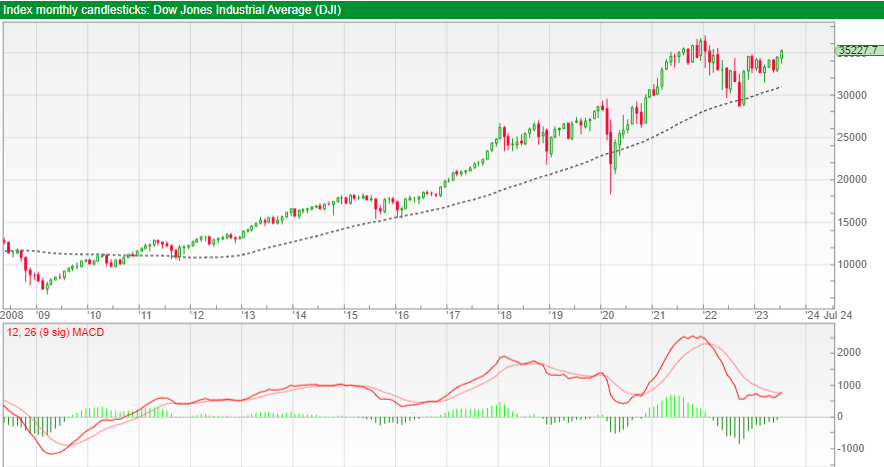Click the Jul 24 label on time axis
884x467 pixels.
[x=838, y=315]
